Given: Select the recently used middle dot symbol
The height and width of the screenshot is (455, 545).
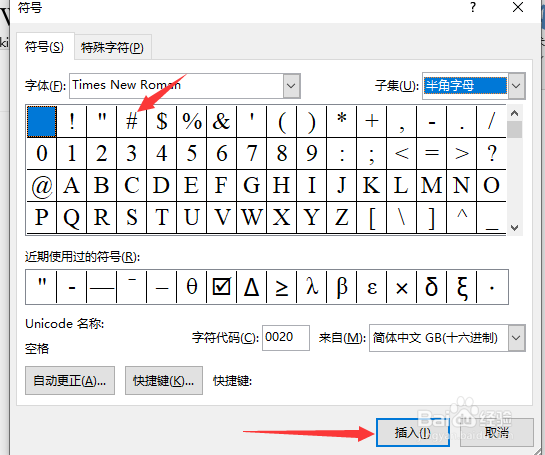Looking at the screenshot, I should (x=491, y=287).
